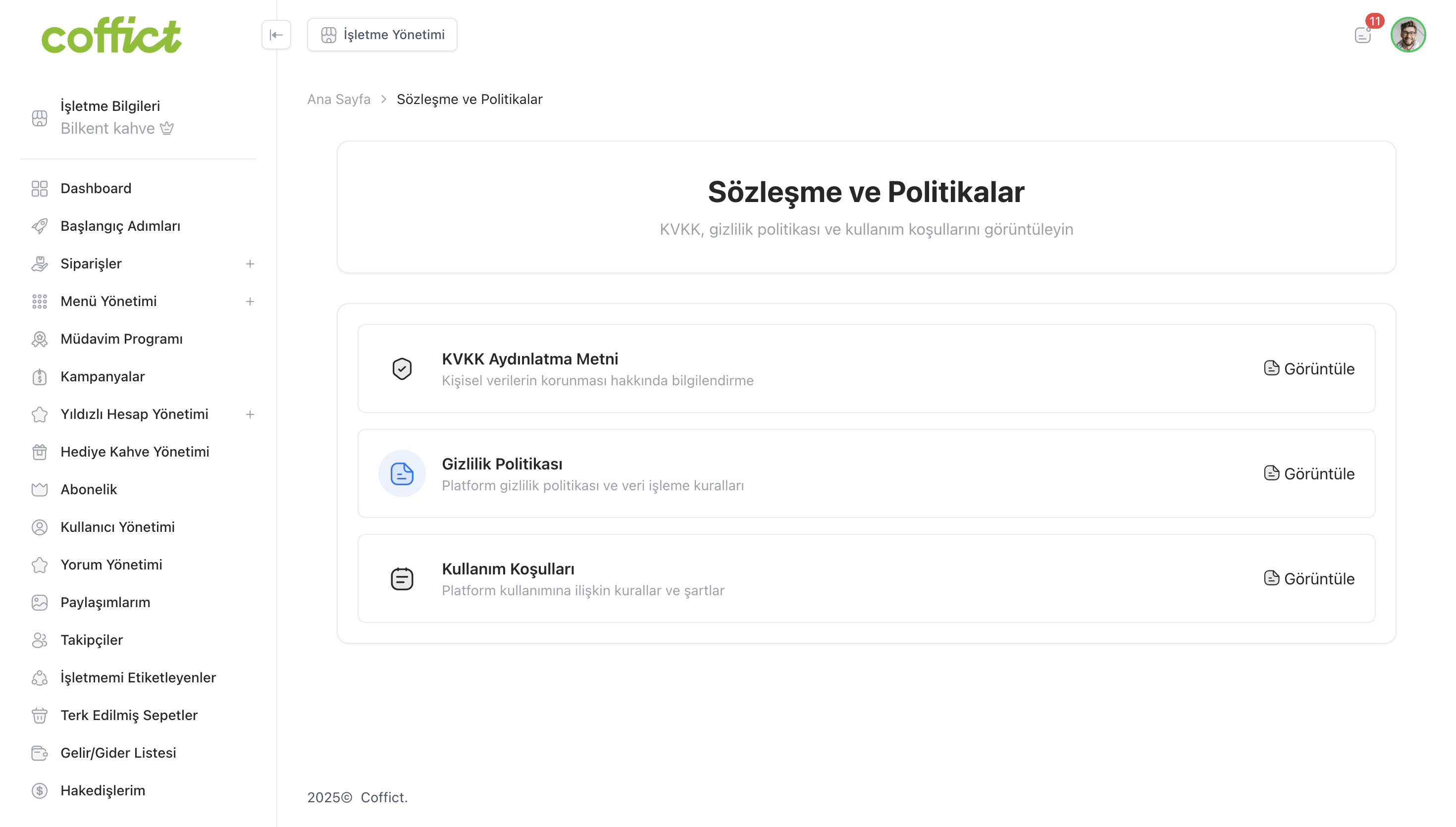This screenshot has width=1456, height=827.
Task: Go to Kullanıcı Yönetimi menu item
Action: [117, 527]
